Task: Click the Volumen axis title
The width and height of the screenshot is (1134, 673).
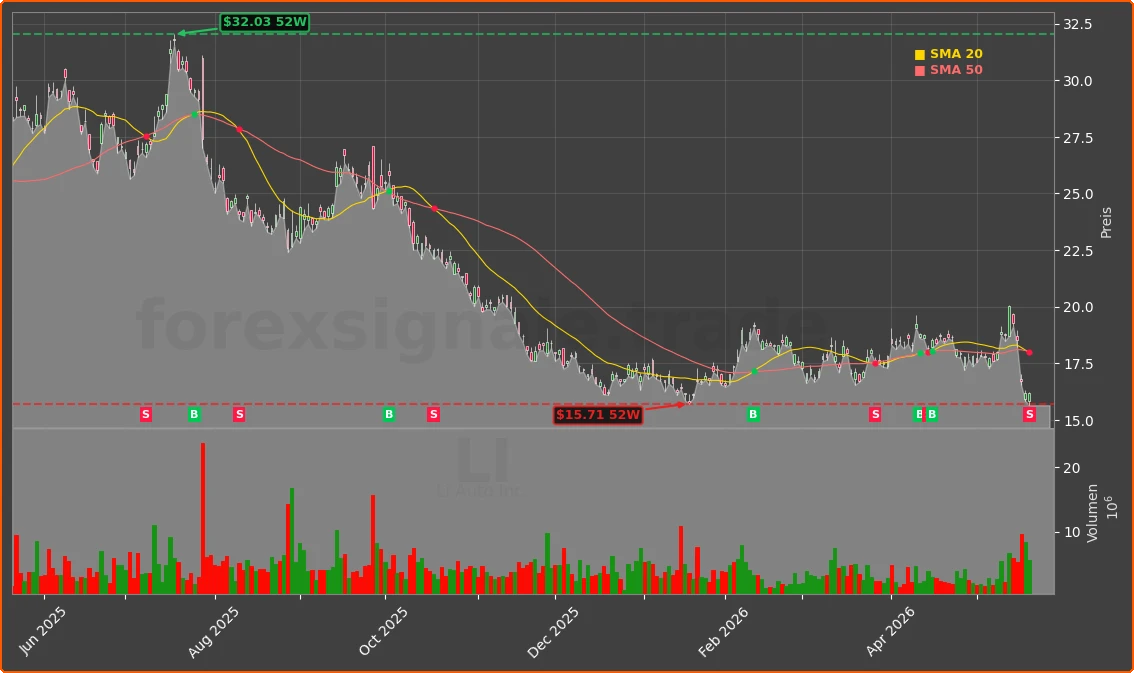Action: [1092, 513]
